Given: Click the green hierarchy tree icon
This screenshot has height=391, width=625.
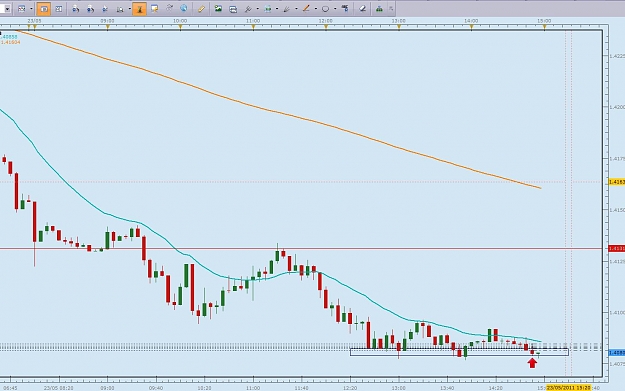Looking at the screenshot, I should click(379, 8).
